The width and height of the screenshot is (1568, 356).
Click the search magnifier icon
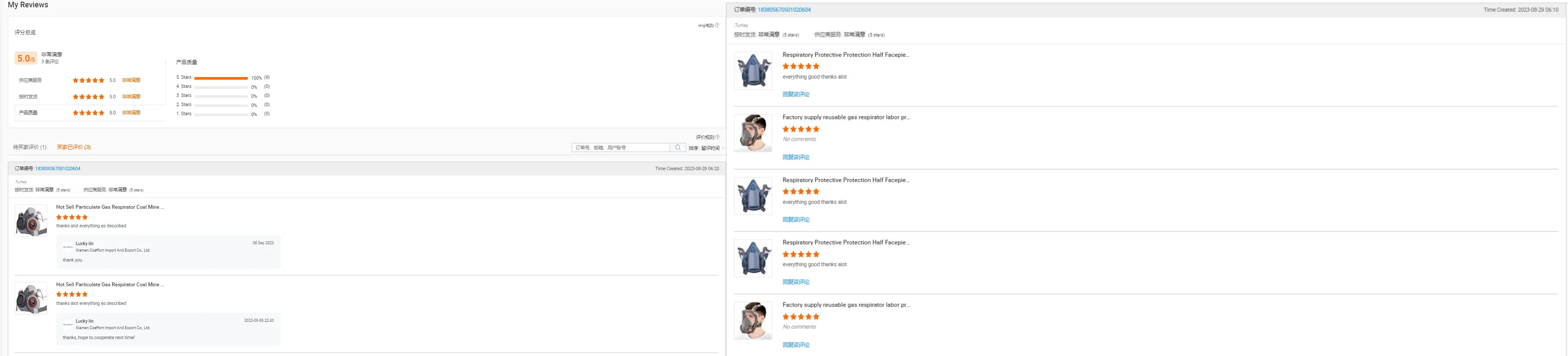pyautogui.click(x=678, y=148)
